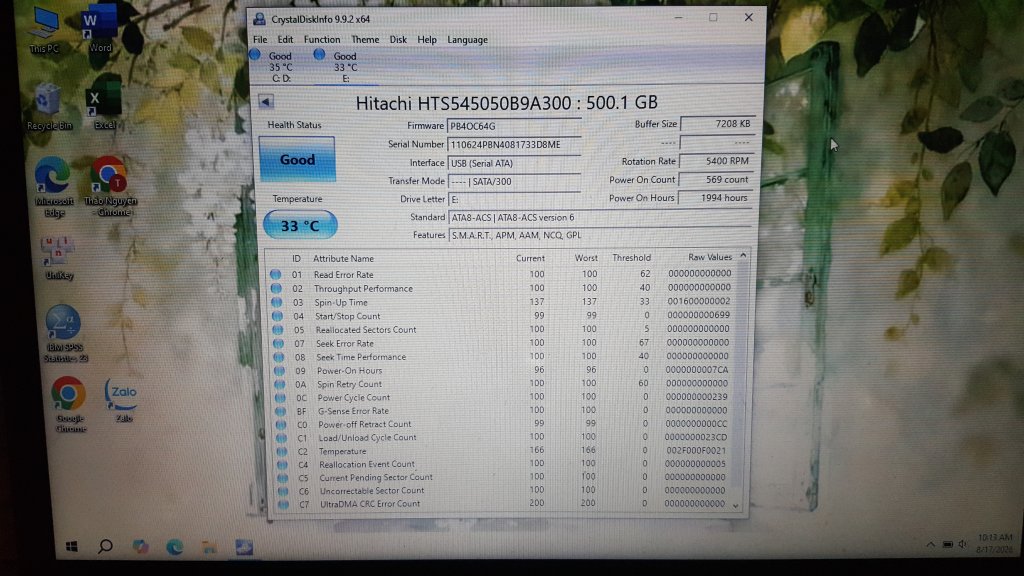
Task: Open the Word desktop shortcut
Action: coord(99,29)
